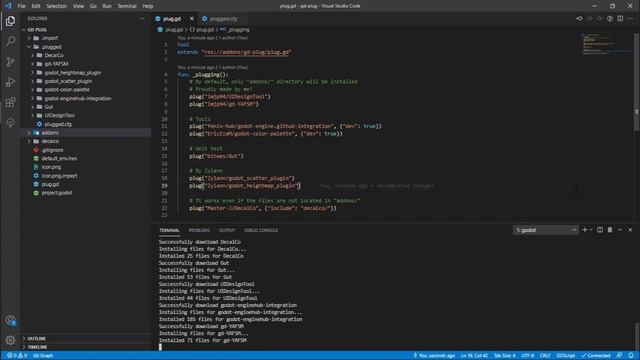Open the Terminal menu
The height and width of the screenshot is (360, 640).
(127, 6)
